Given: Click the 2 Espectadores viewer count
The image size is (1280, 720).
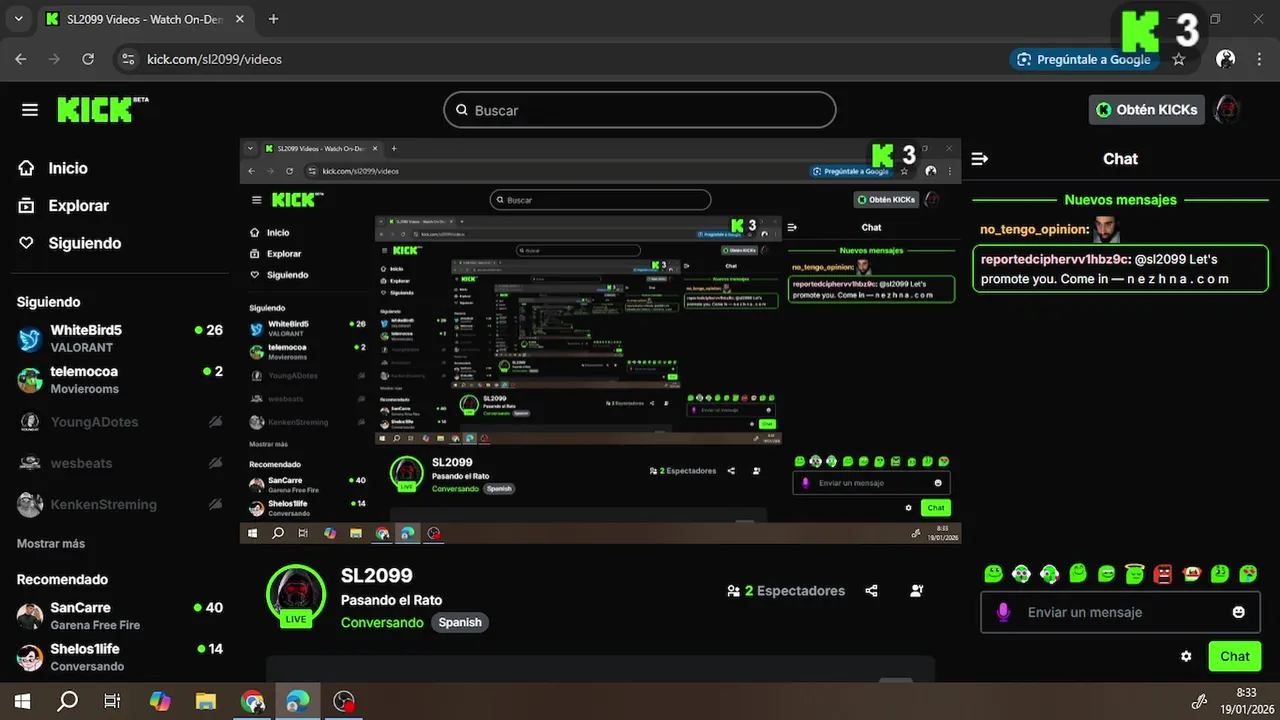Looking at the screenshot, I should pyautogui.click(x=786, y=591).
